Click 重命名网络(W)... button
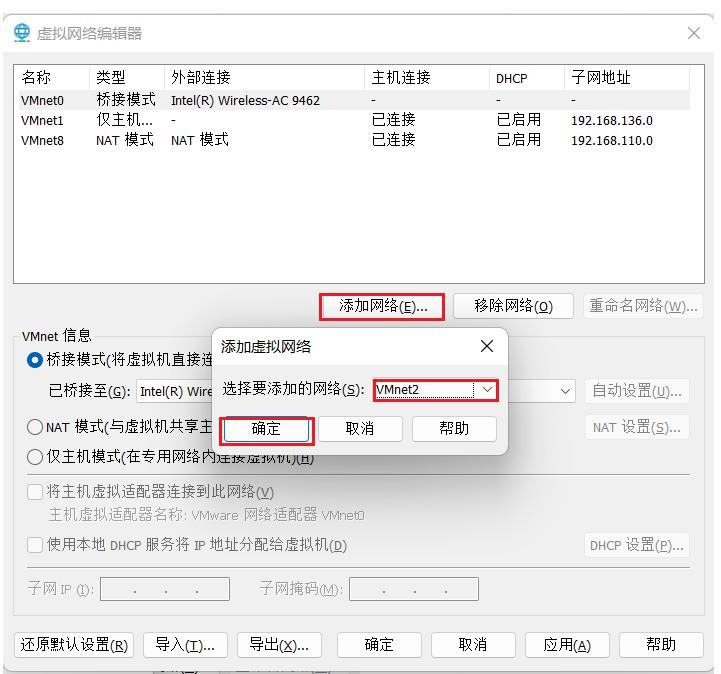The width and height of the screenshot is (721, 674). (x=643, y=306)
